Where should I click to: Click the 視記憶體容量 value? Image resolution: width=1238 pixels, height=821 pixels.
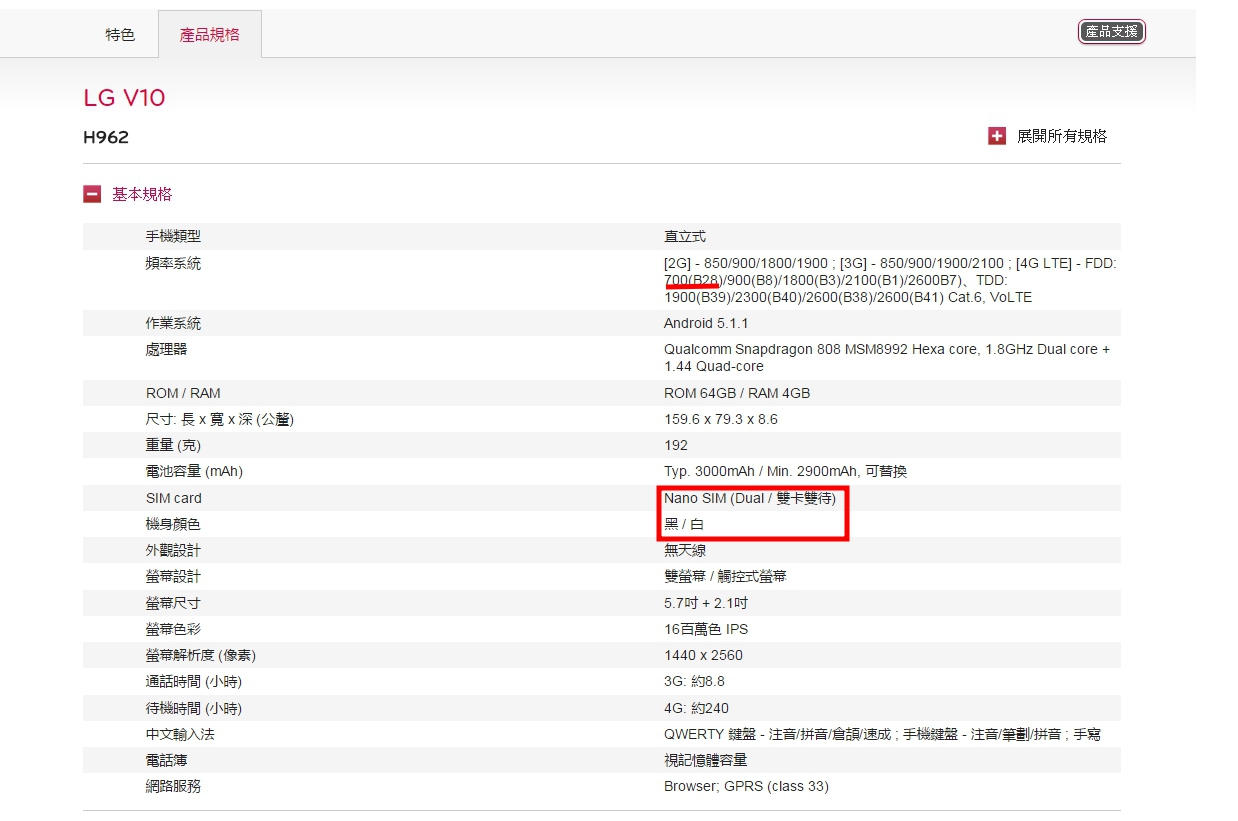tap(706, 760)
